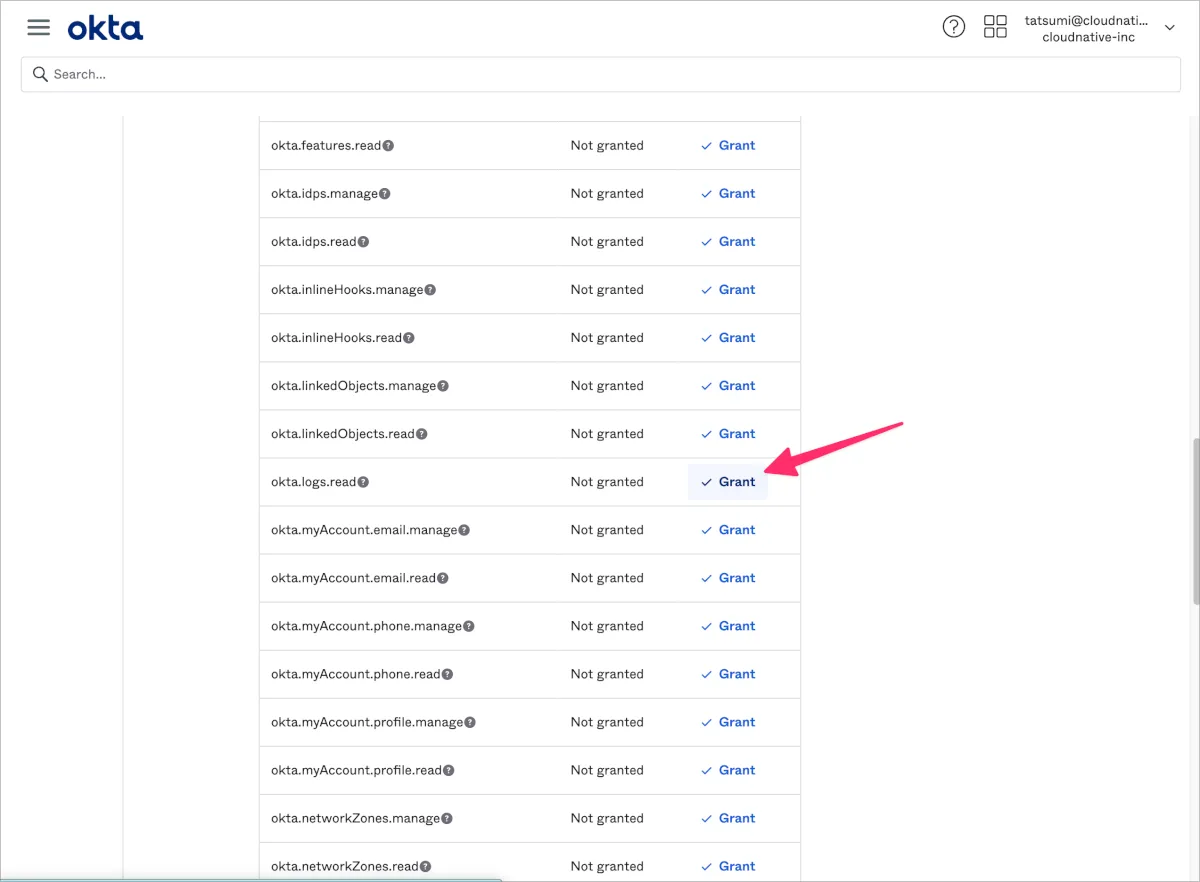Show help tooltip for okta.myAccount.phone.read

tap(447, 674)
